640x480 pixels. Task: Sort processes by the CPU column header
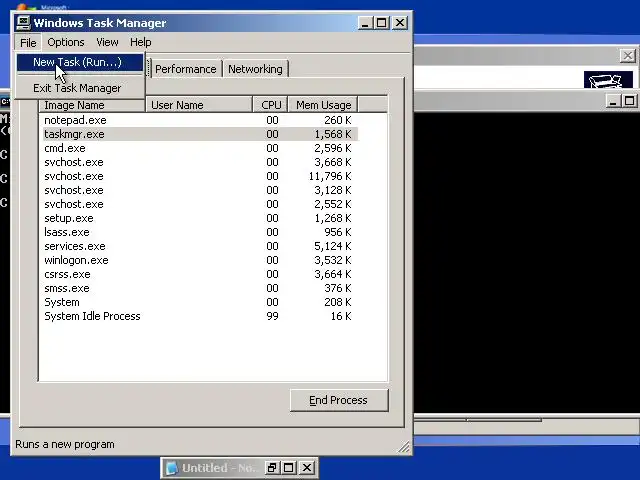(x=271, y=105)
